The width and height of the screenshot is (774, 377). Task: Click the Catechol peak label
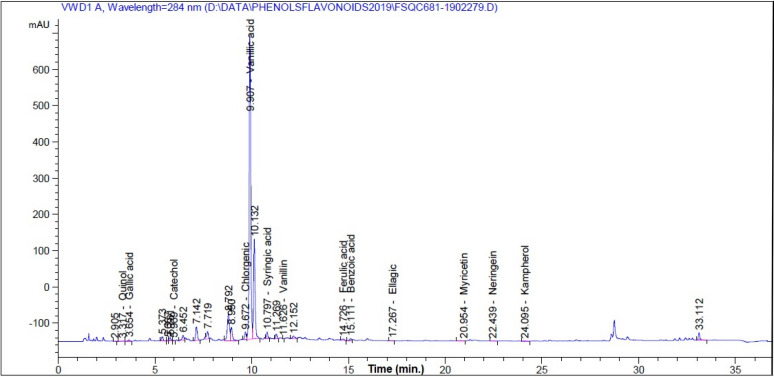(x=174, y=279)
